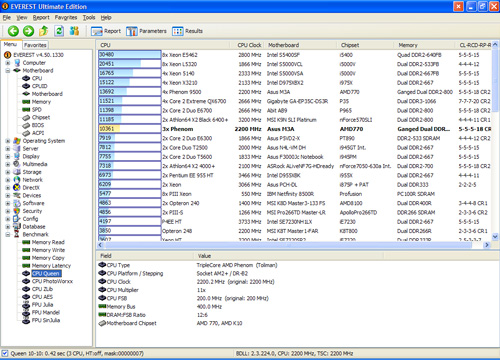Click the Value column header
This screenshot has width=500, height=360.
tap(289, 256)
